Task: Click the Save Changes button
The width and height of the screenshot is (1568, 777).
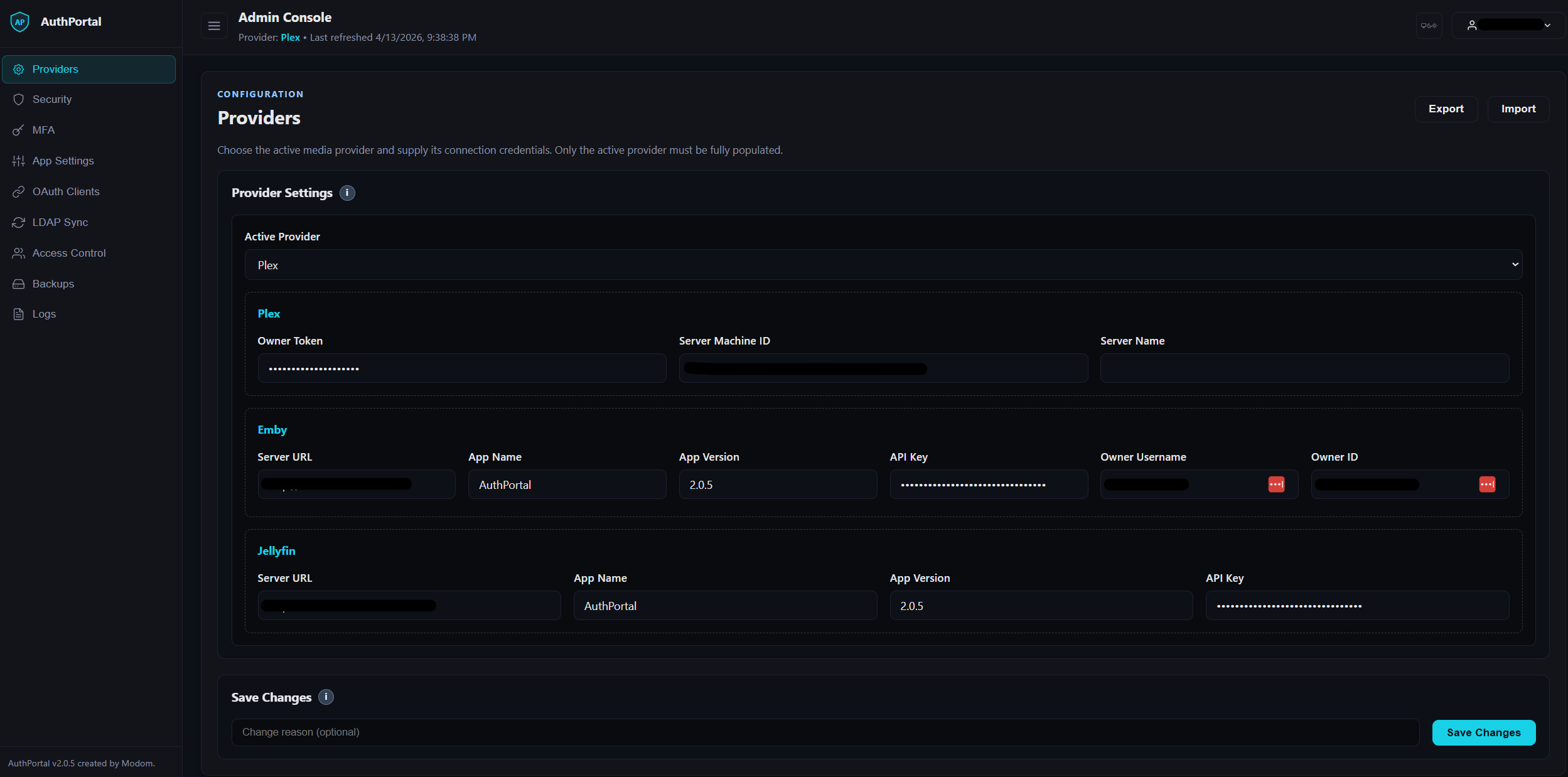Action: click(x=1483, y=732)
